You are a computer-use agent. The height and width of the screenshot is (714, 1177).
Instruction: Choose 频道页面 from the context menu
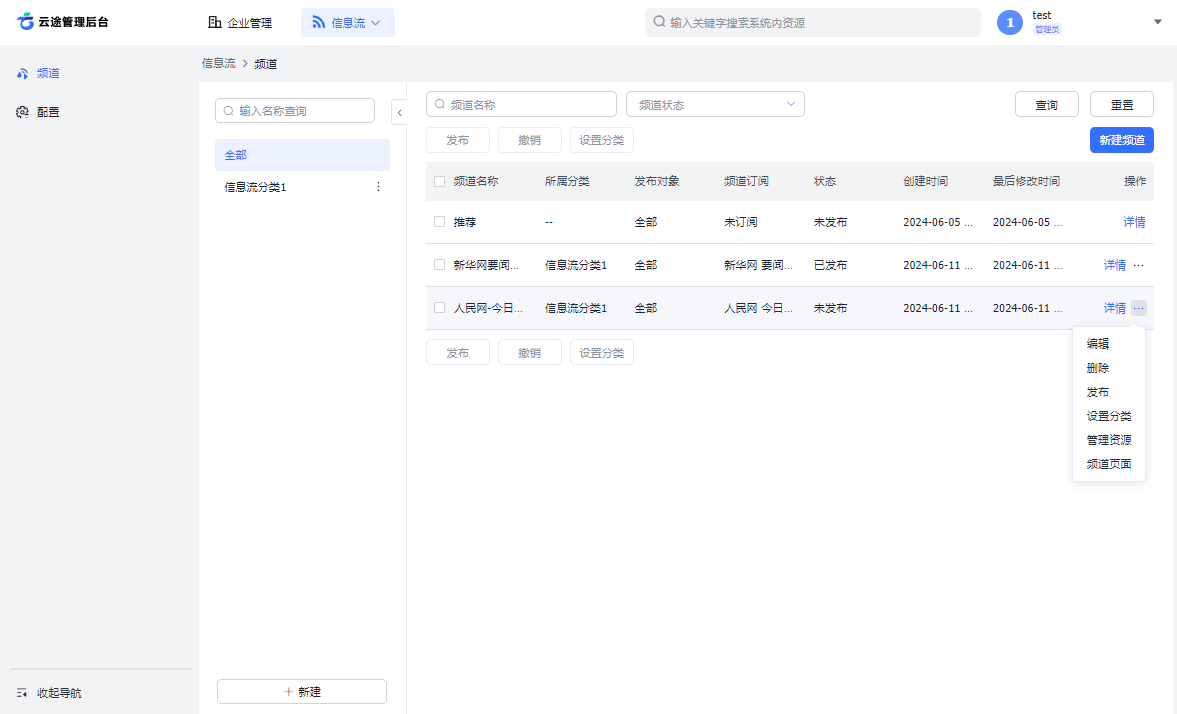click(x=1109, y=464)
